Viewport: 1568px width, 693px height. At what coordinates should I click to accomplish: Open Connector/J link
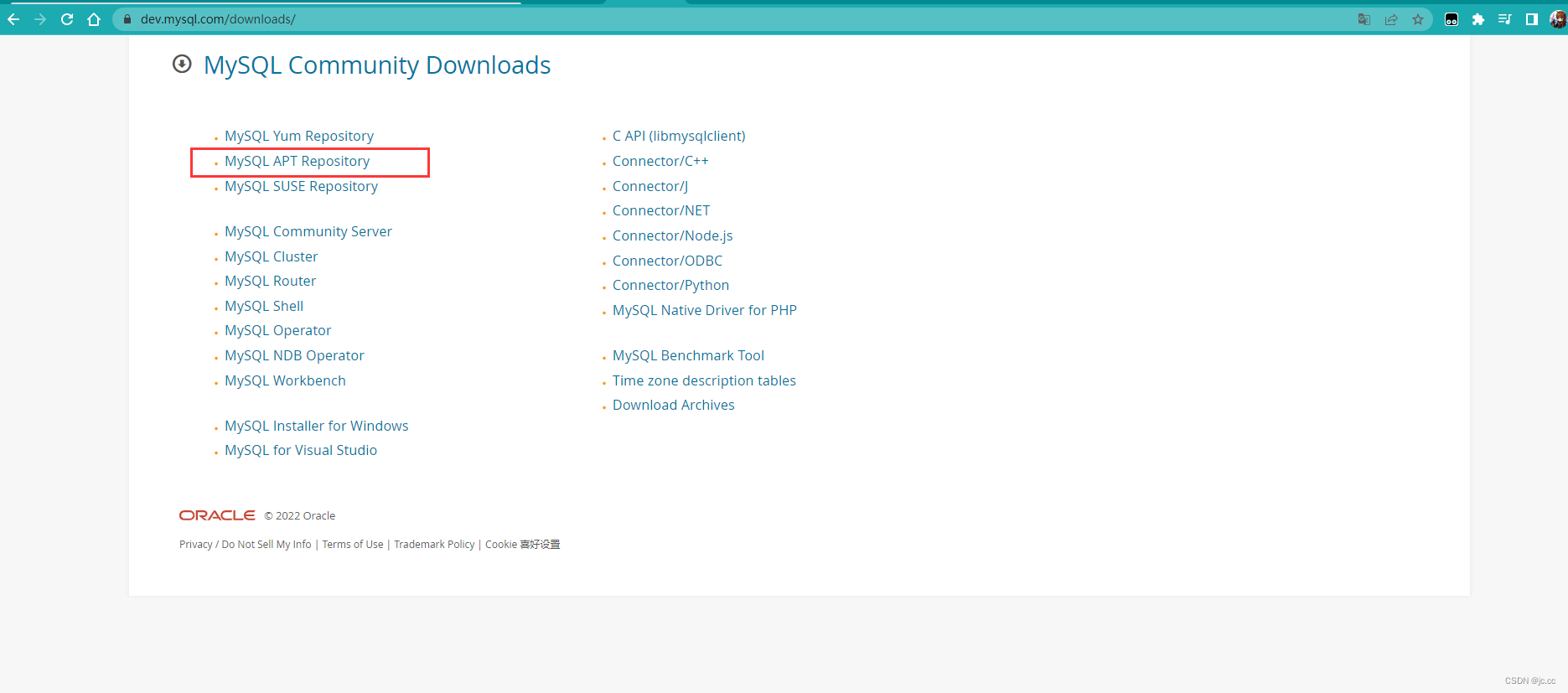pos(650,186)
